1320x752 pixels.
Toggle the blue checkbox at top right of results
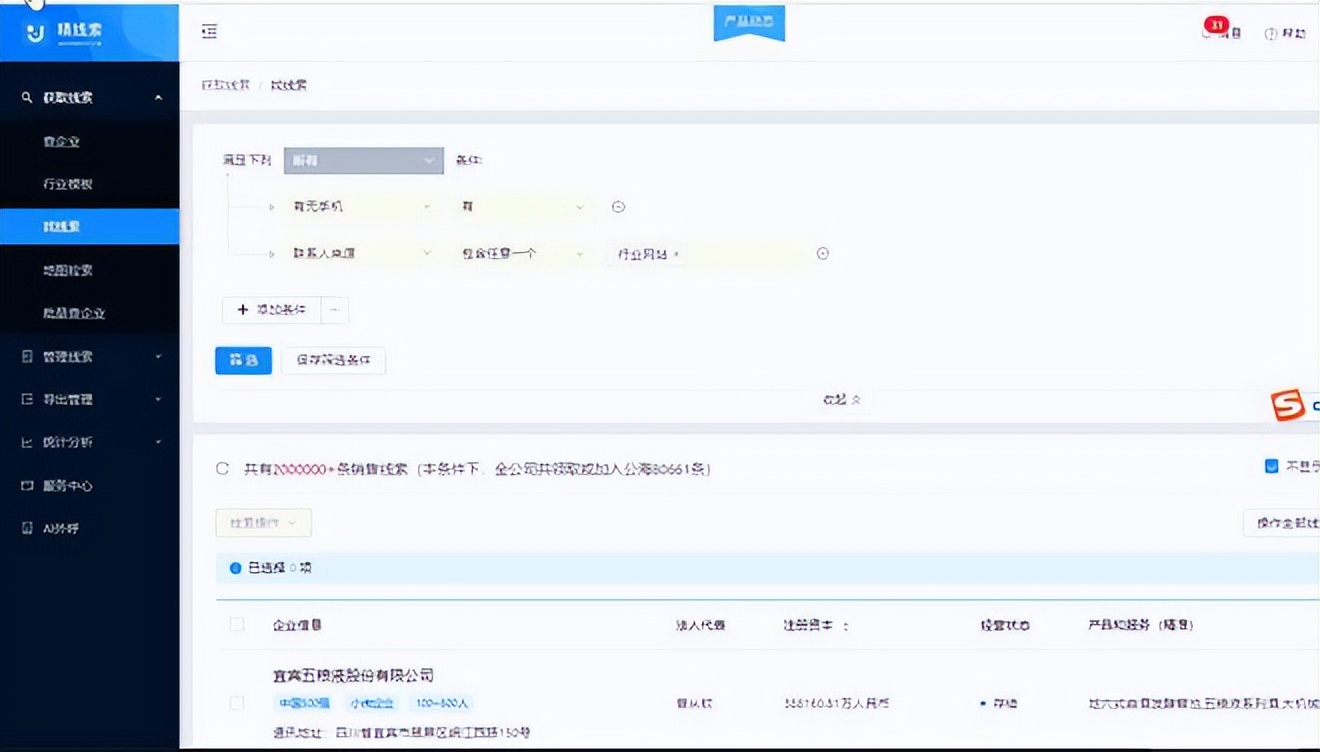pos(1272,465)
